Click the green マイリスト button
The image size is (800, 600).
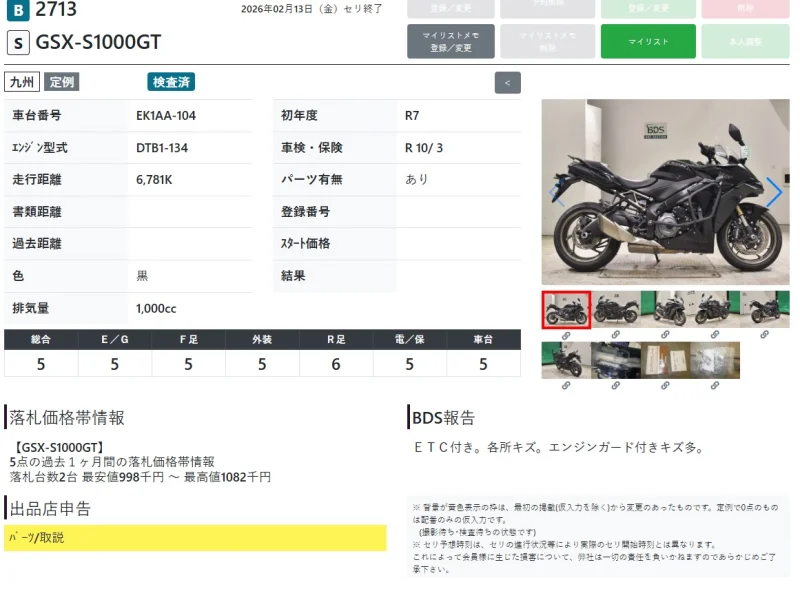point(648,41)
